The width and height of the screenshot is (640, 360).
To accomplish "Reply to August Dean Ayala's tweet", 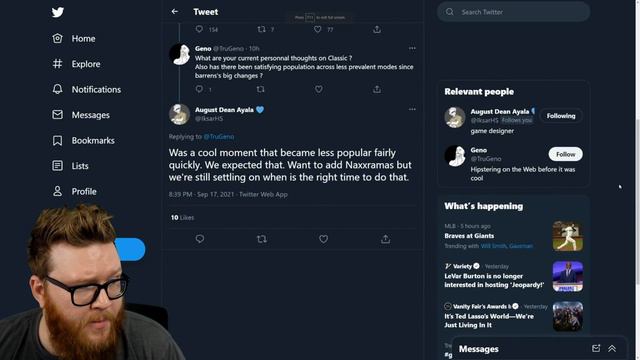I will [200, 239].
